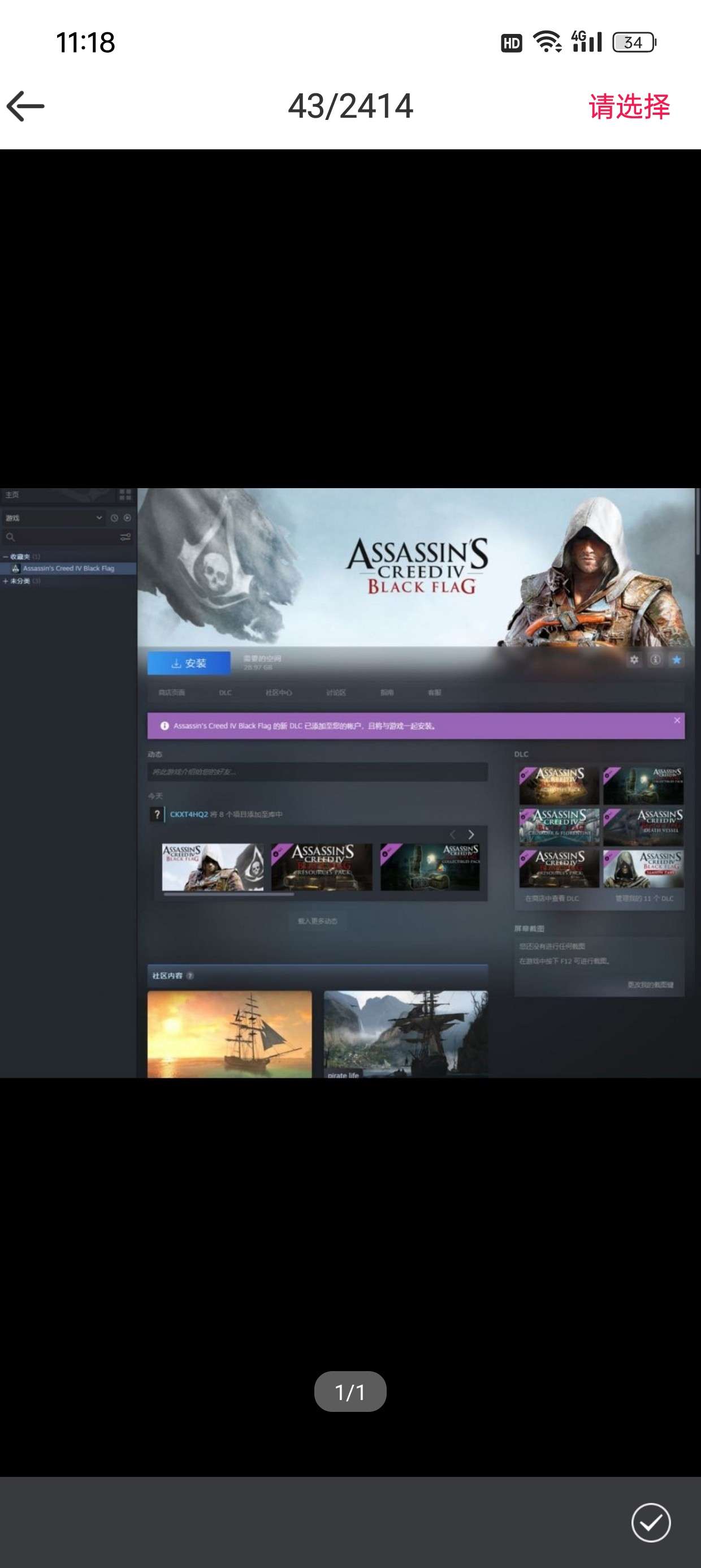Dismiss the purple DLC notification banner
The height and width of the screenshot is (1568, 701).
click(677, 720)
